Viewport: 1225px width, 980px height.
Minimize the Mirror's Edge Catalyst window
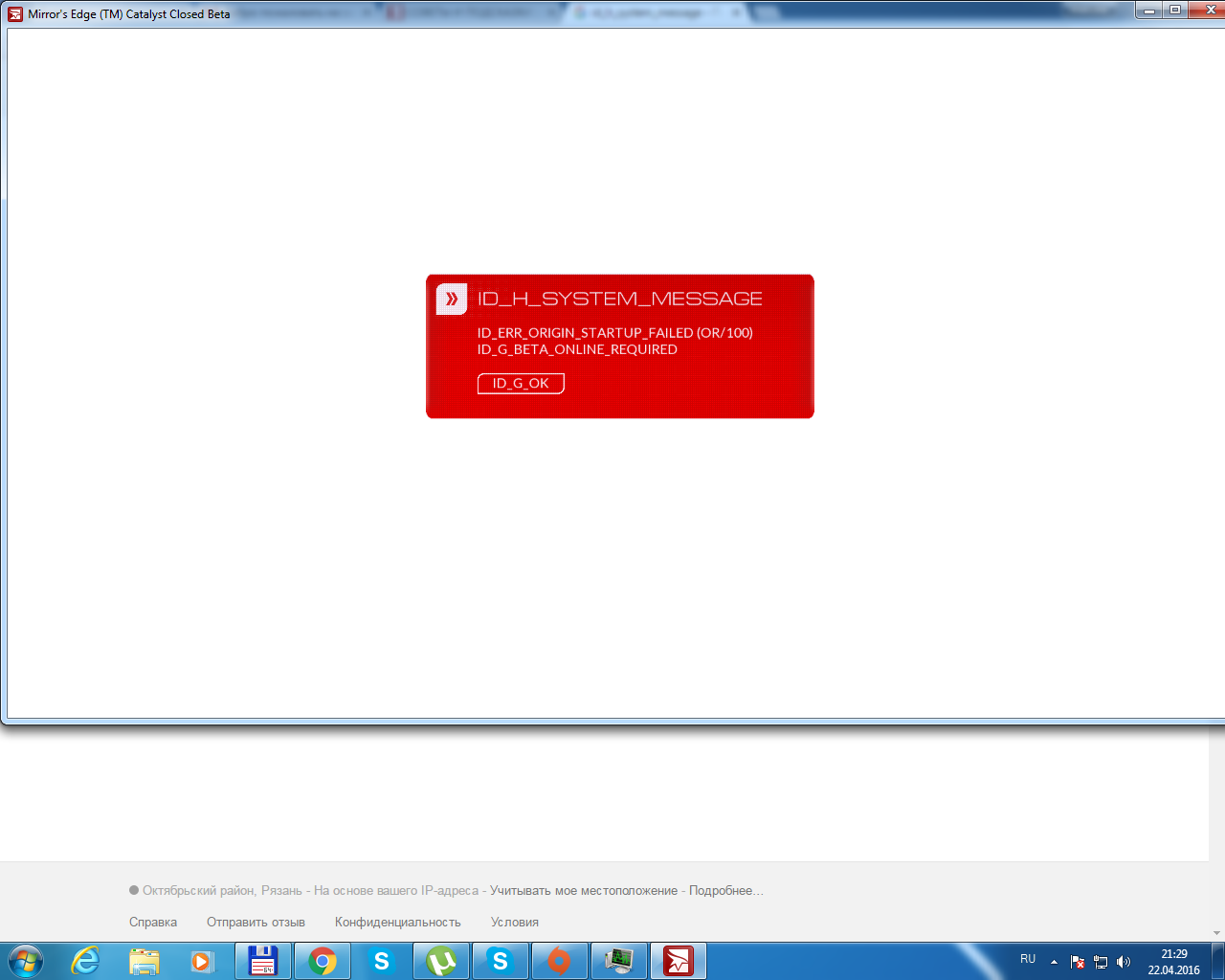point(1149,11)
